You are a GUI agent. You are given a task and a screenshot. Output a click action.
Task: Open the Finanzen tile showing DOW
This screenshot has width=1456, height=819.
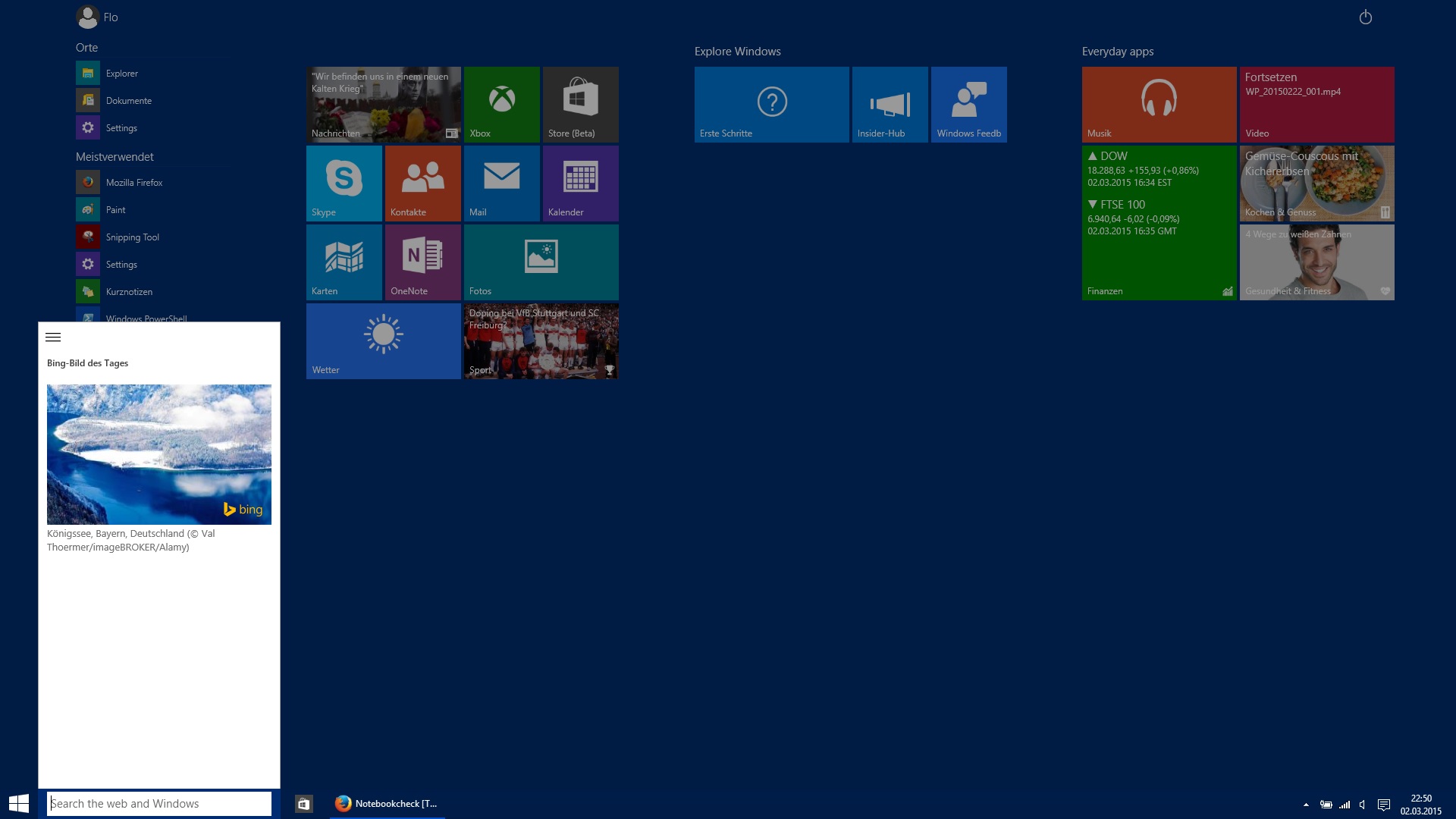[x=1159, y=223]
